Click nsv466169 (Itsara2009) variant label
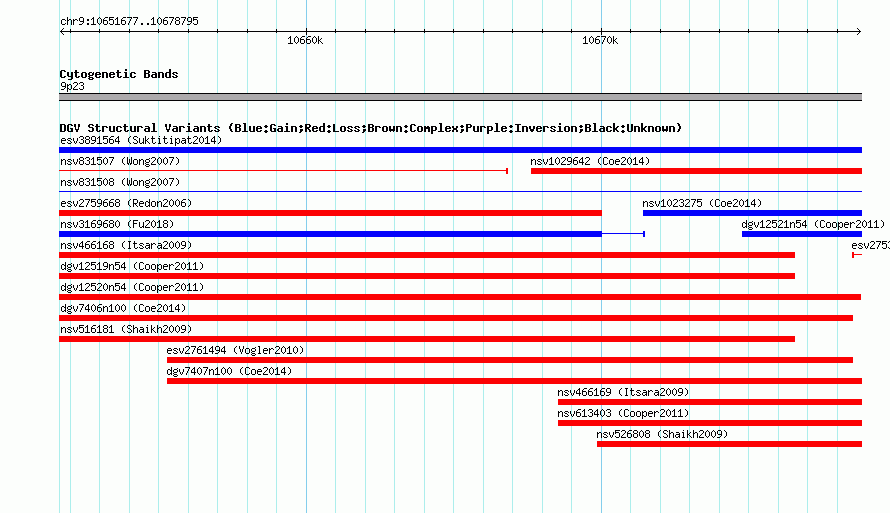 tap(623, 392)
